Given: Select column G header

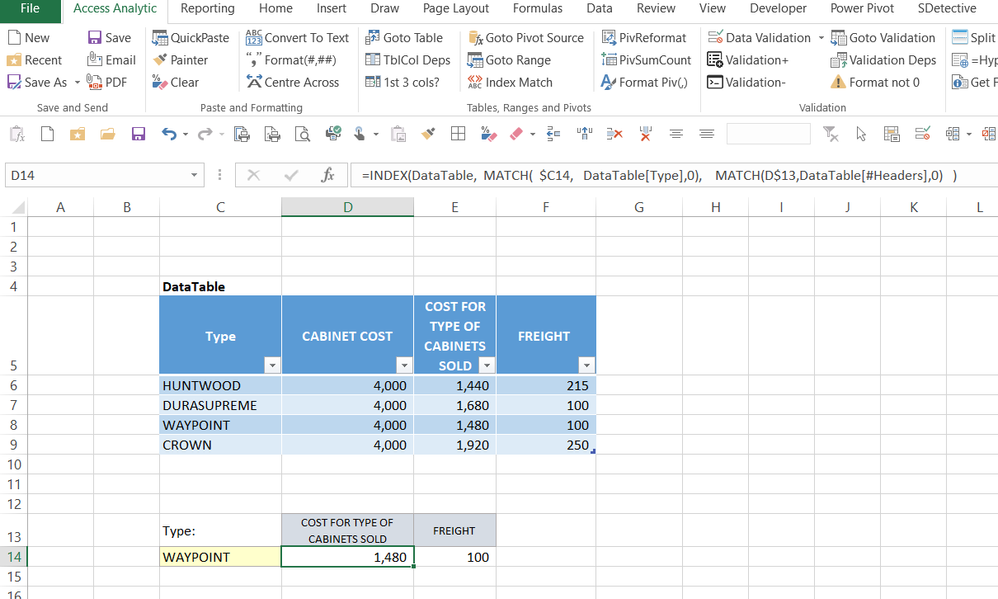Looking at the screenshot, I should pyautogui.click(x=639, y=207).
